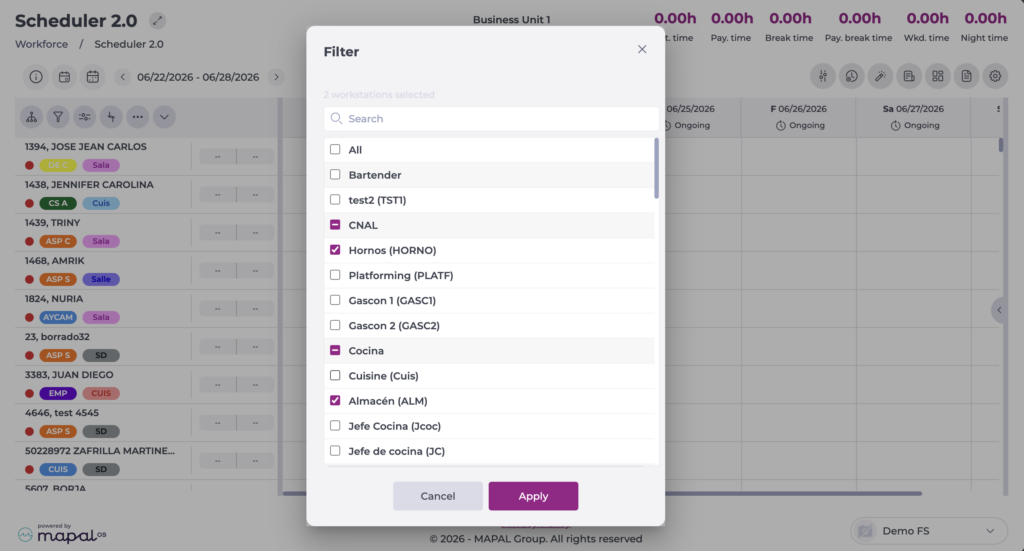Open the settings gear in the top toolbar
Viewport: 1024px width, 551px height.
tap(995, 76)
